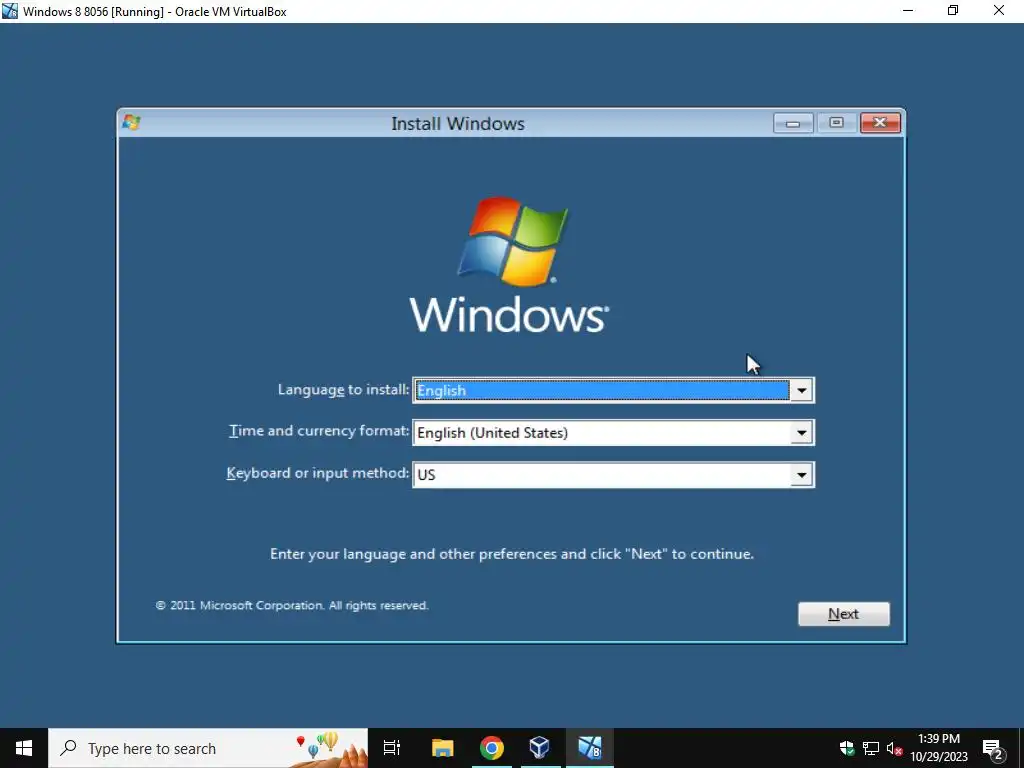The image size is (1024, 768).
Task: Expand the Time and currency format dropdown arrow
Action: coord(801,432)
